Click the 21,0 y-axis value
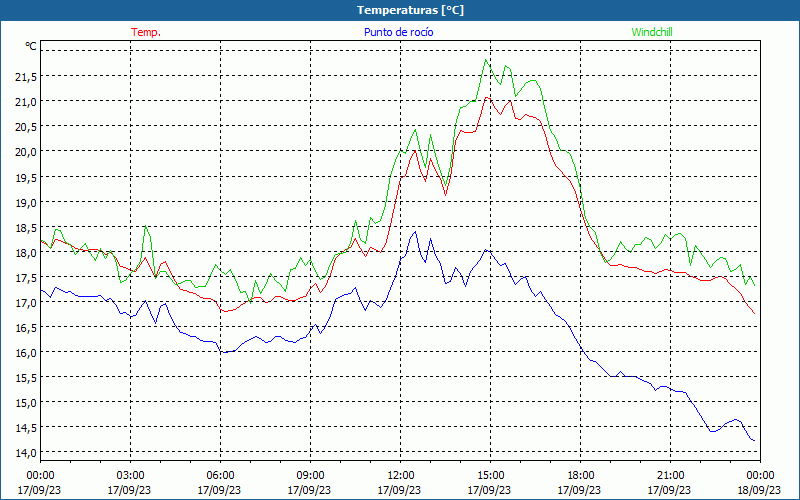Viewport: 800px width, 500px height. click(x=26, y=102)
